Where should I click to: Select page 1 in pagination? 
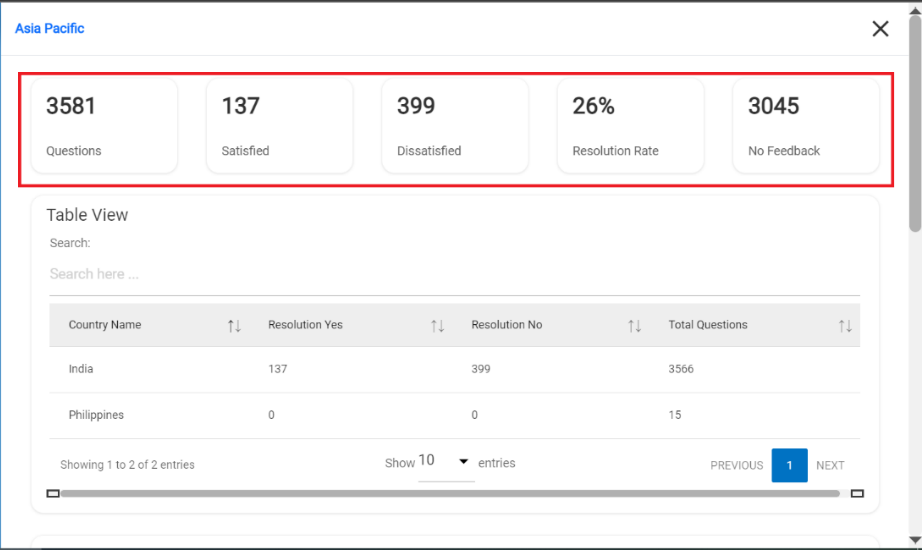(x=789, y=465)
